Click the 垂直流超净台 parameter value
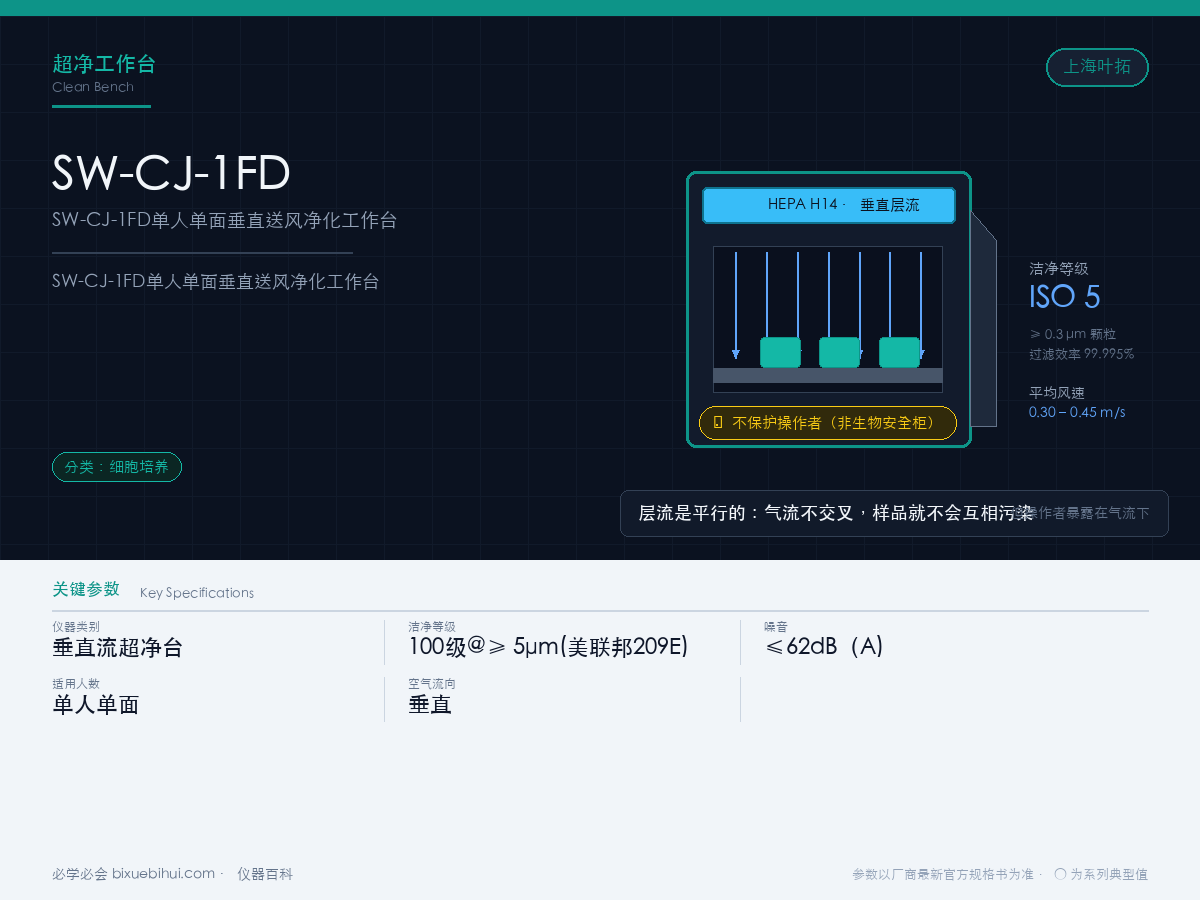1200x900 pixels. [117, 647]
